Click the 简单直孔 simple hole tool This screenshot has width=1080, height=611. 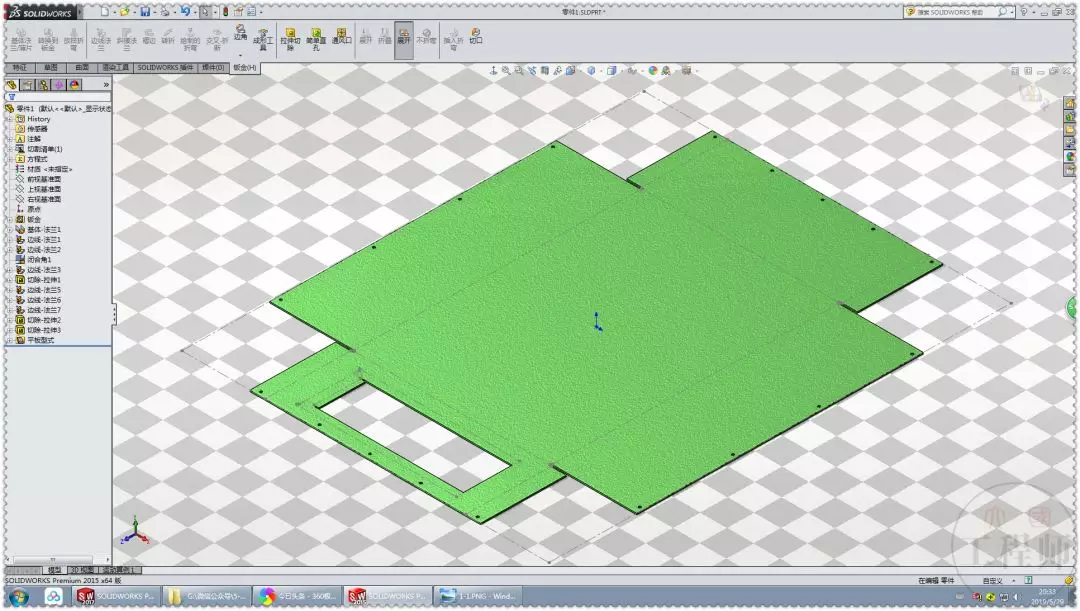(x=315, y=39)
